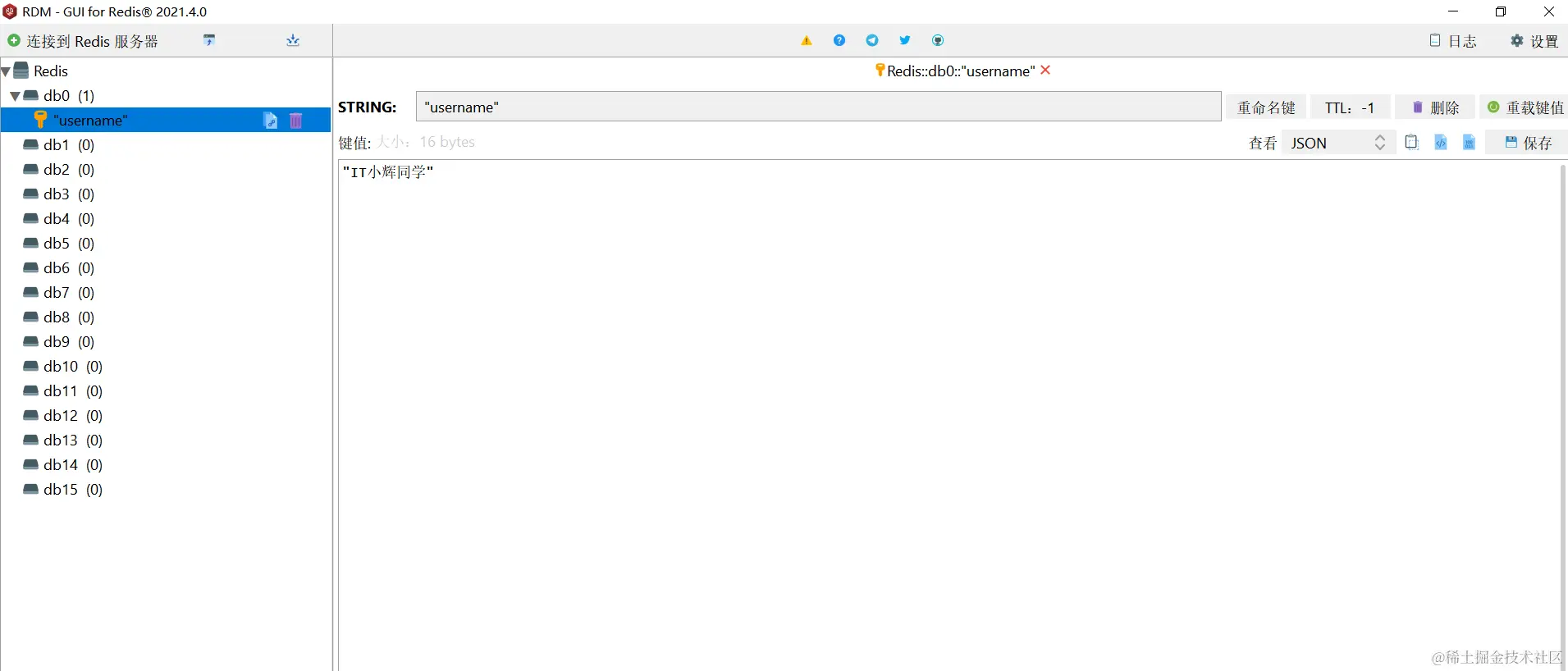Click the RDM app icon in title bar
The image size is (1568, 671).
point(10,11)
